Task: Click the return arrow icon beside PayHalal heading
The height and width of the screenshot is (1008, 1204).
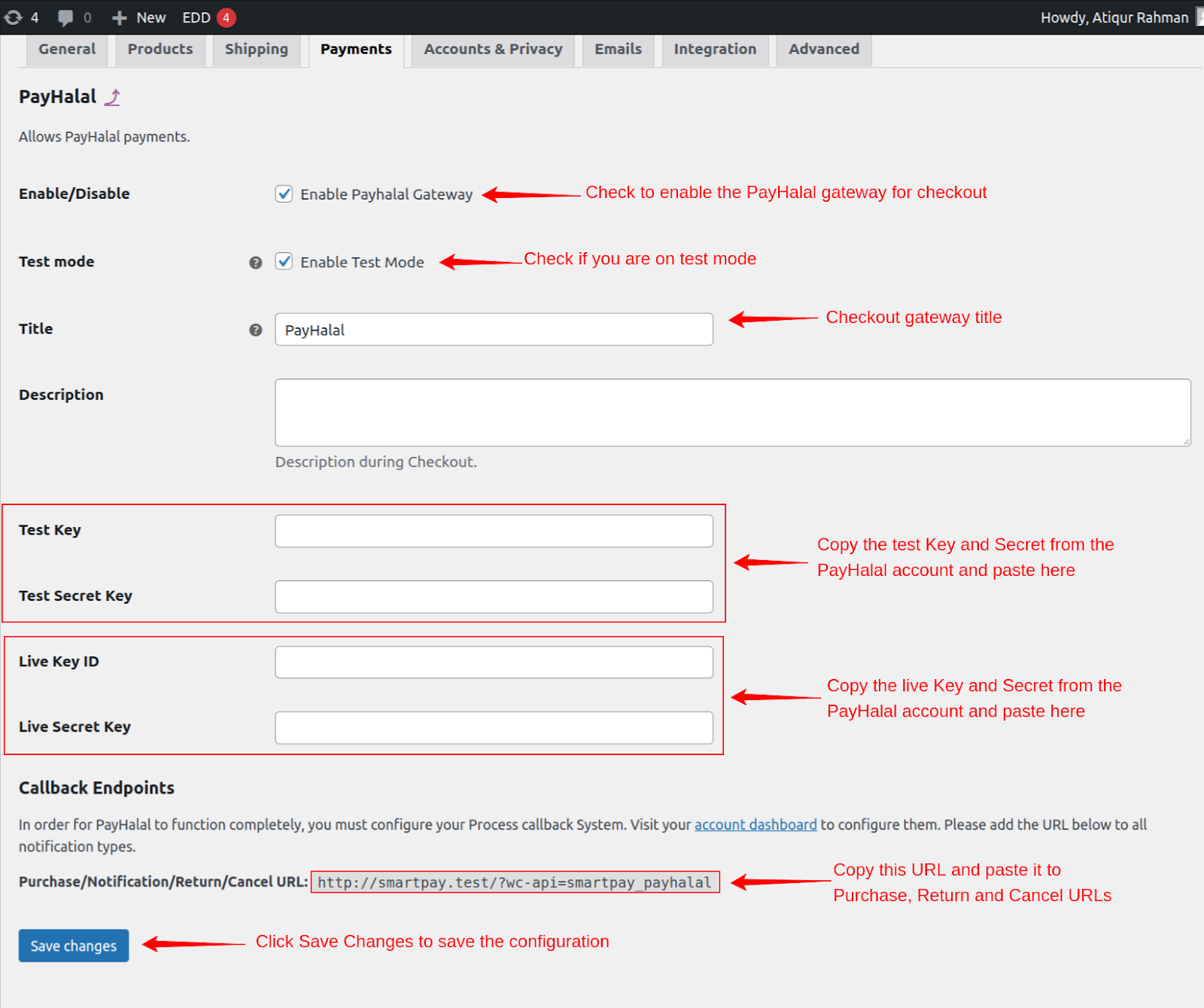Action: coord(112,97)
